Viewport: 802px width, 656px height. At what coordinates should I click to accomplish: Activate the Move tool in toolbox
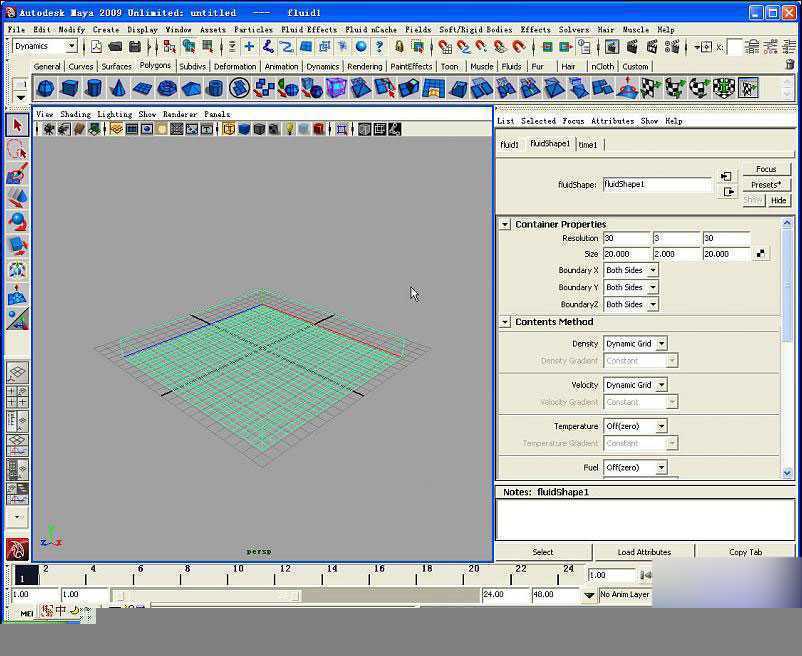click(x=17, y=198)
